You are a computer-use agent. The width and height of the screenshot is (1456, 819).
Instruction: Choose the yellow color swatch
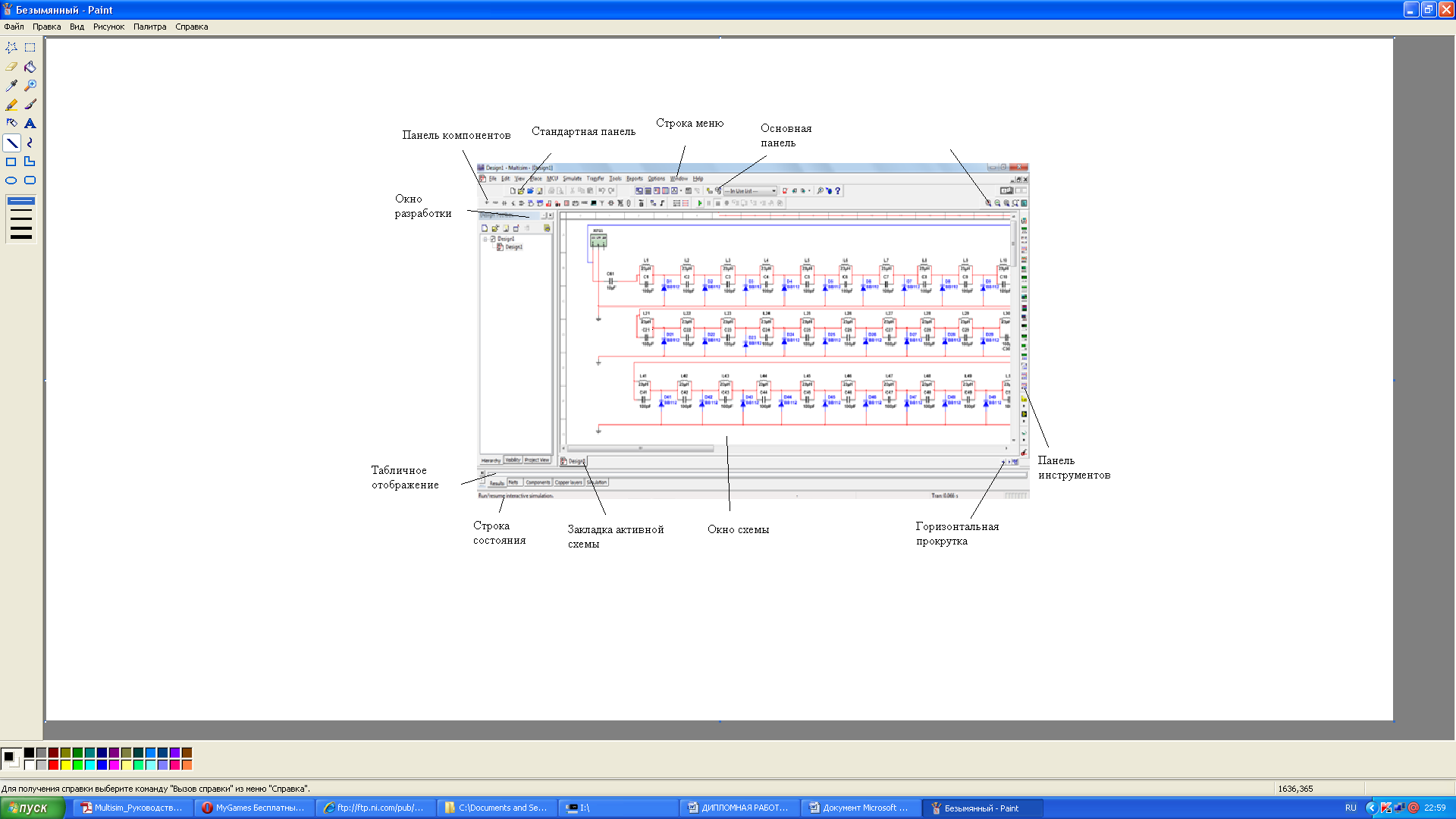pos(65,764)
